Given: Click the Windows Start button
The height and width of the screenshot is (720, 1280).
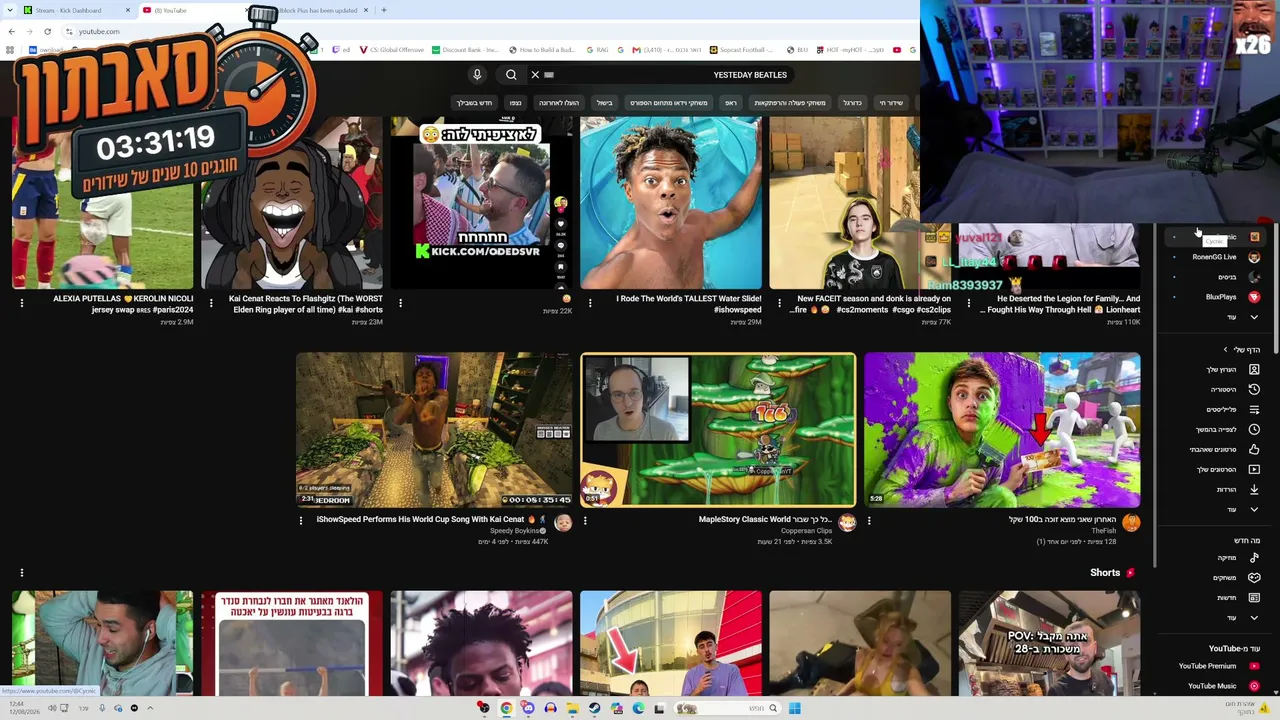Looking at the screenshot, I should pos(794,709).
